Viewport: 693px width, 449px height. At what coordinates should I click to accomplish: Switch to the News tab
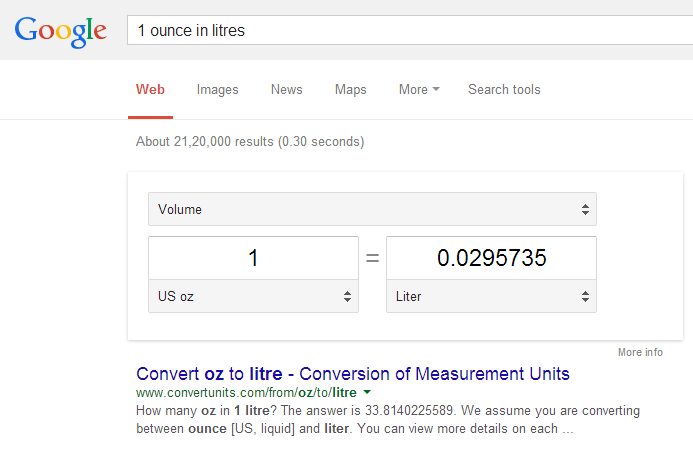tap(286, 89)
